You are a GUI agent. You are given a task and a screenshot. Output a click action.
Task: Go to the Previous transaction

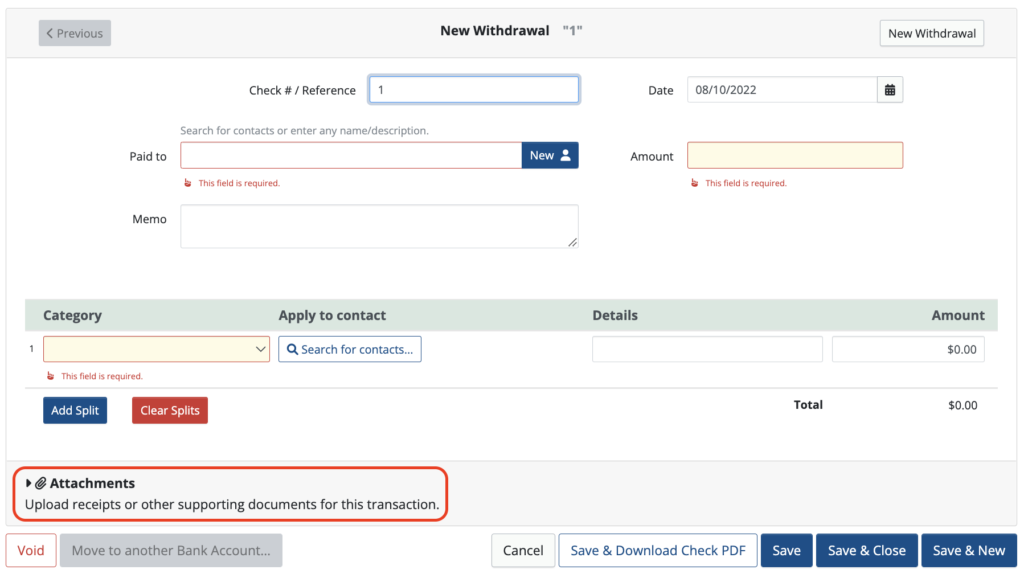tap(75, 33)
